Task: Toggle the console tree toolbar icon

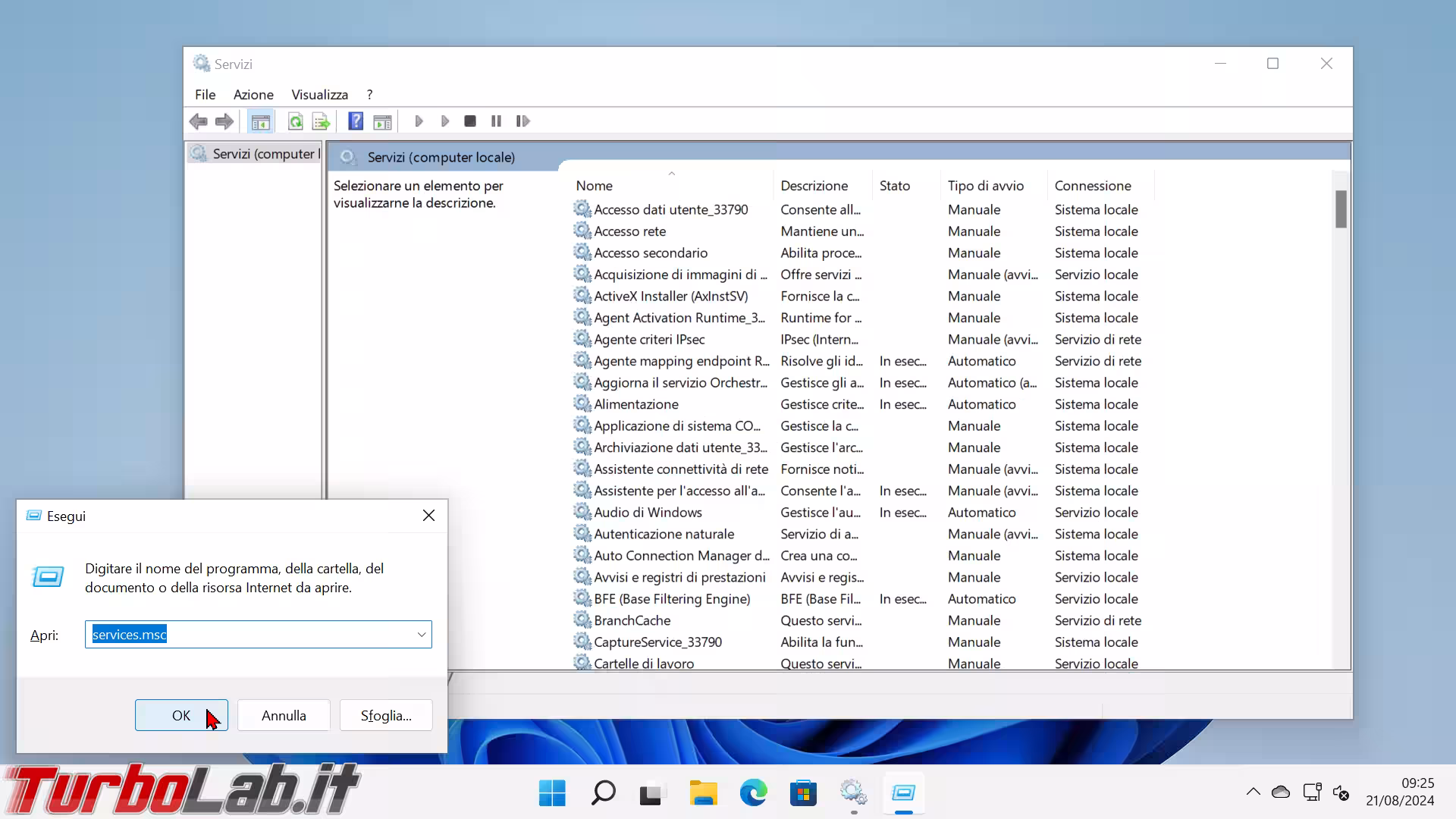Action: (260, 121)
